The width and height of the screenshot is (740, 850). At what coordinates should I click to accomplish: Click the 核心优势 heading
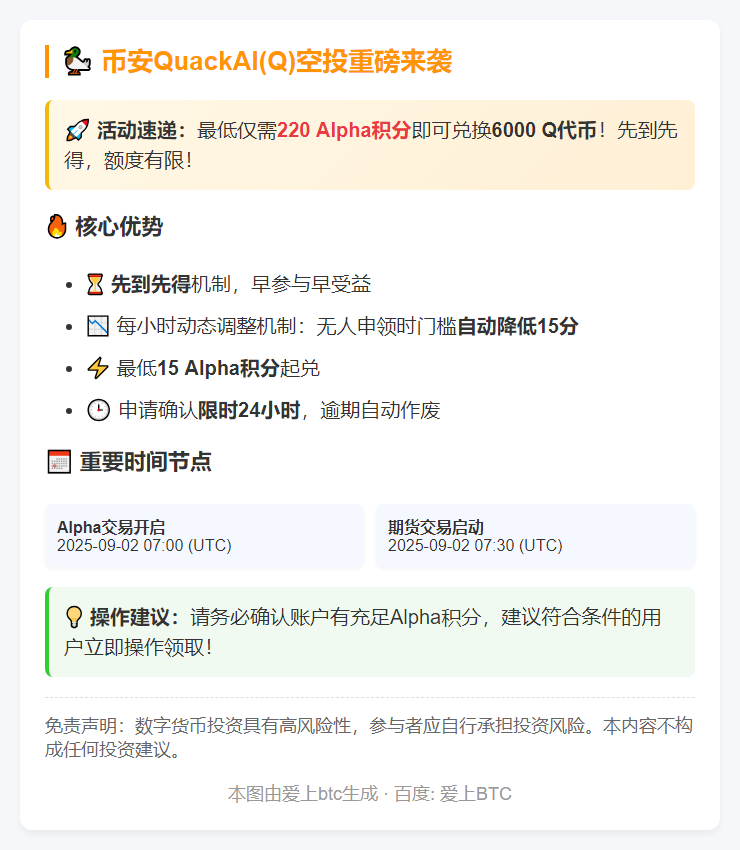click(x=119, y=227)
